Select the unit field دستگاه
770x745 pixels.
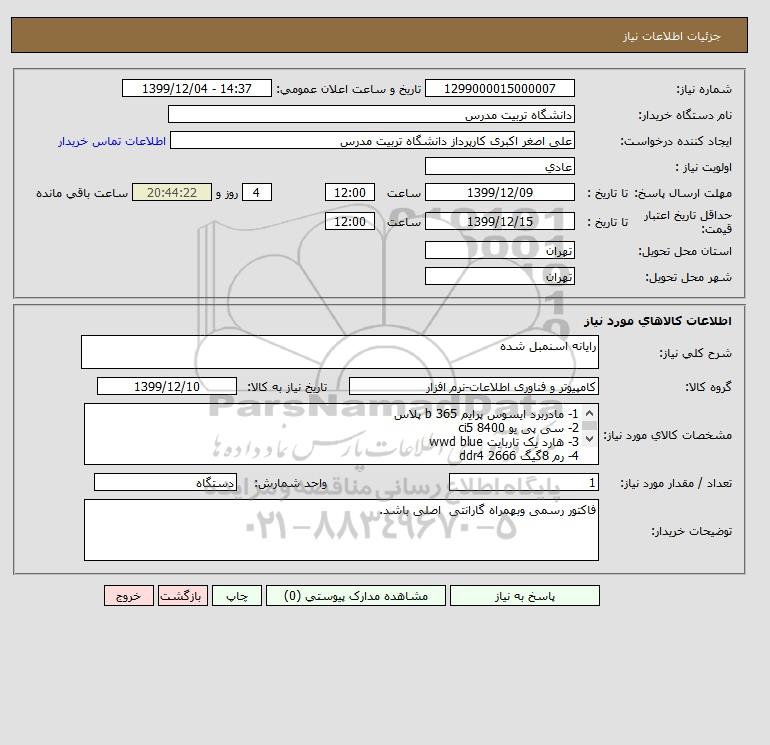(165, 483)
